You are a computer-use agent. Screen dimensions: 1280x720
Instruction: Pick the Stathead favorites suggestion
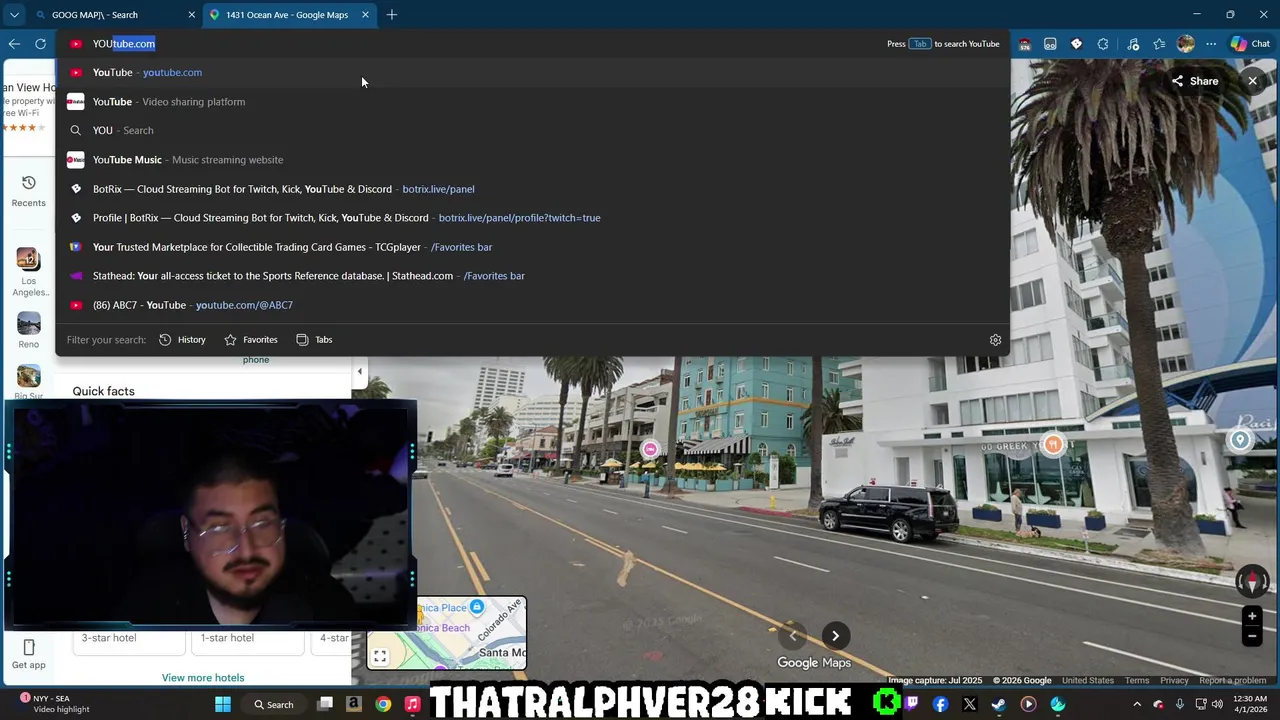pyautogui.click(x=532, y=275)
